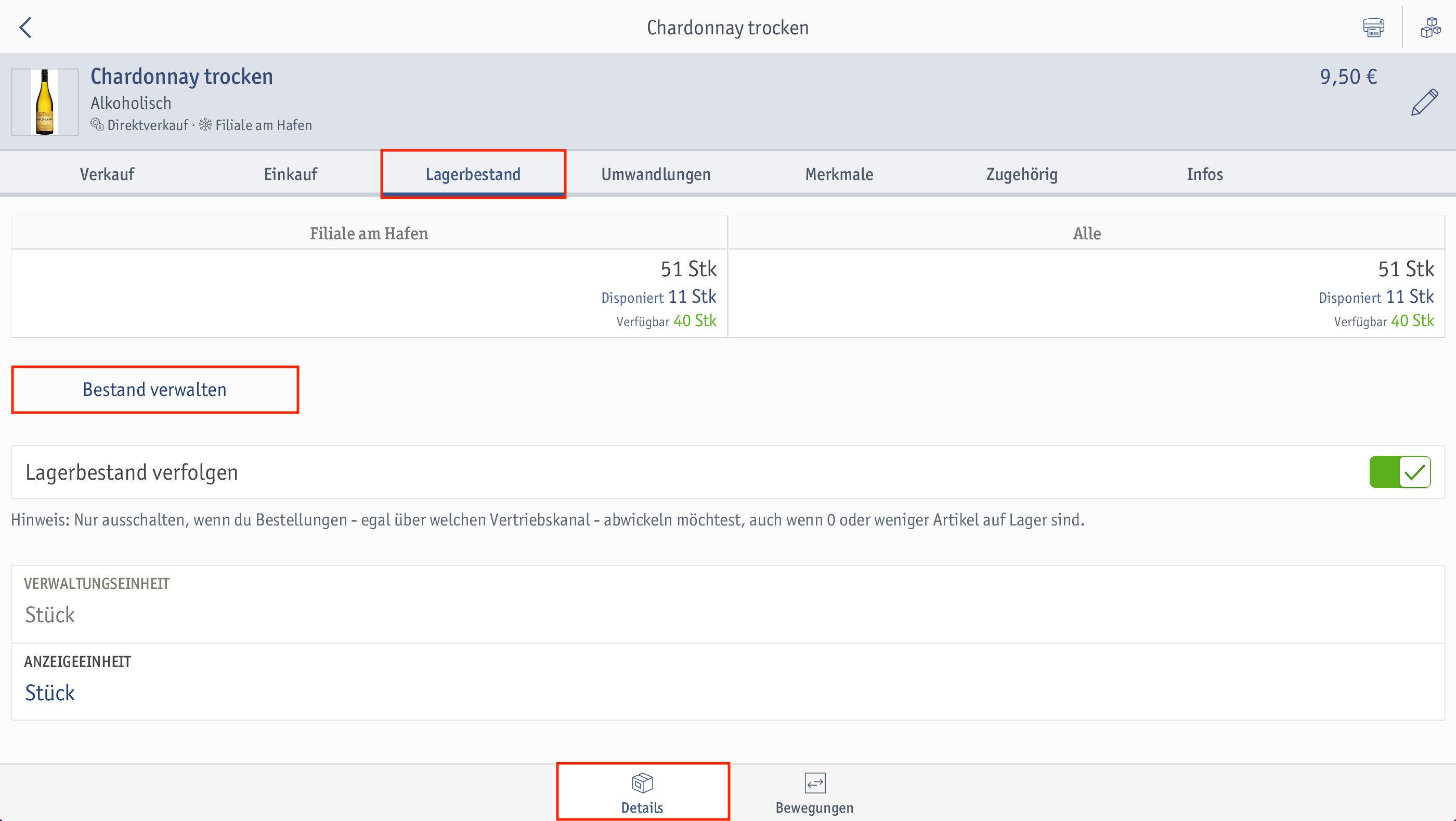1456x821 pixels.
Task: Select the Lagerbestand tab
Action: coord(473,174)
